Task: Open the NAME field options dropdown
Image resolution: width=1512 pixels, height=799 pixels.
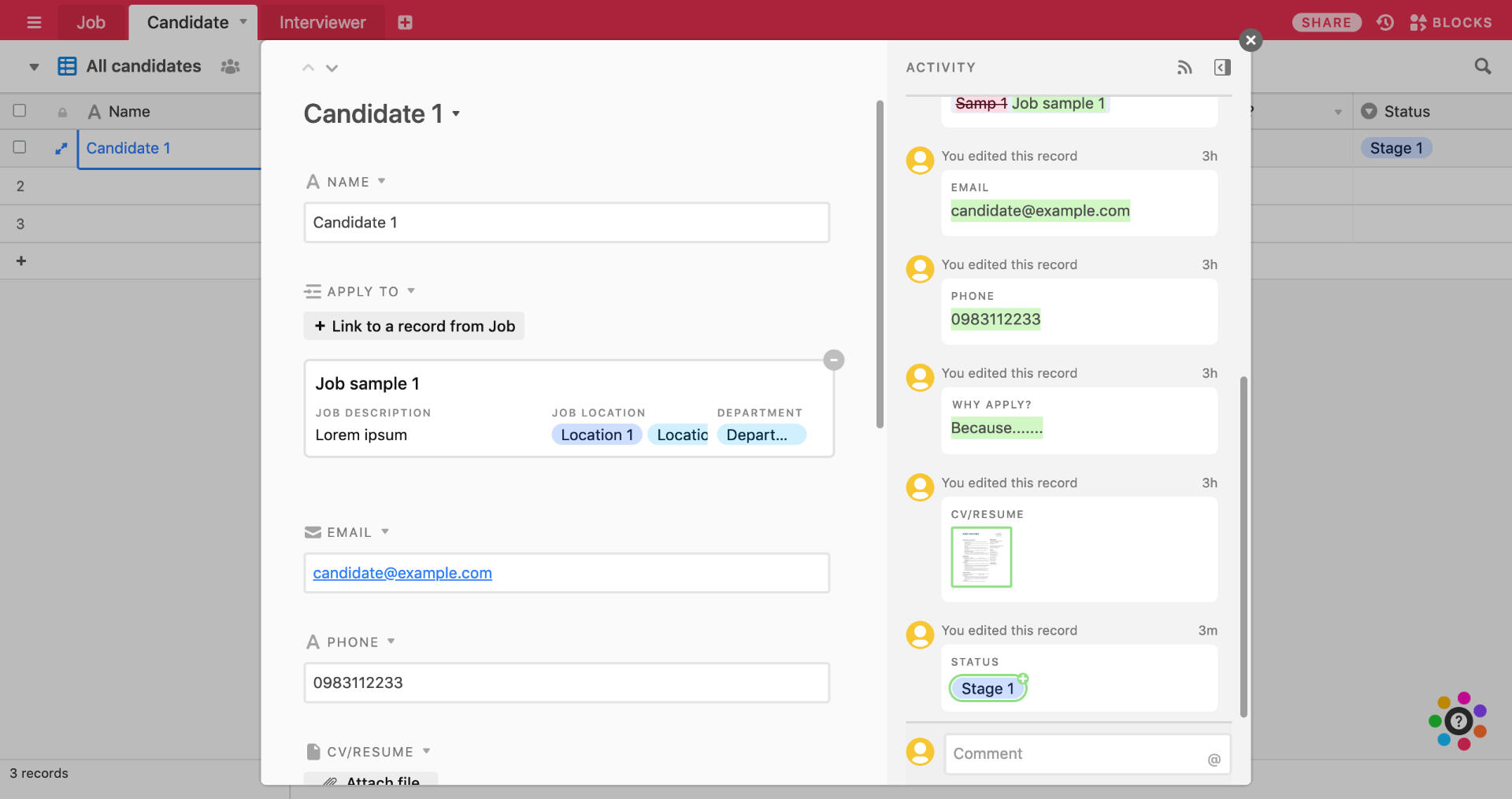Action: [382, 181]
